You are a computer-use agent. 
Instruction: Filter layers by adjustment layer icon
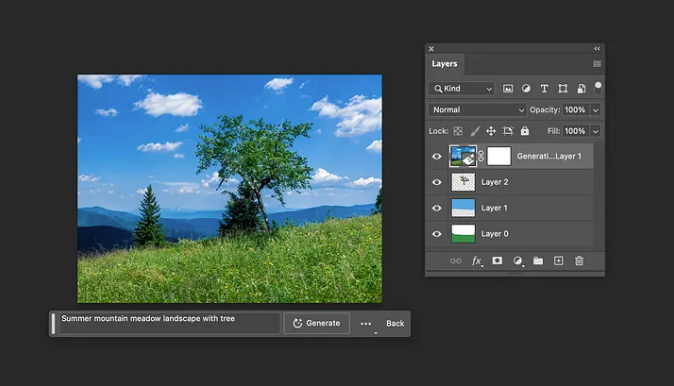[526, 89]
